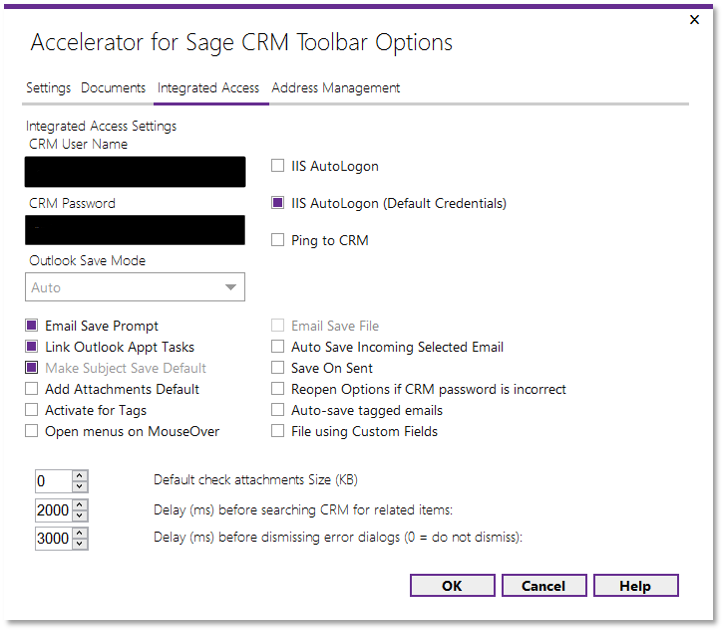Enable File using Custom Fields
The image size is (724, 632).
coord(278,431)
